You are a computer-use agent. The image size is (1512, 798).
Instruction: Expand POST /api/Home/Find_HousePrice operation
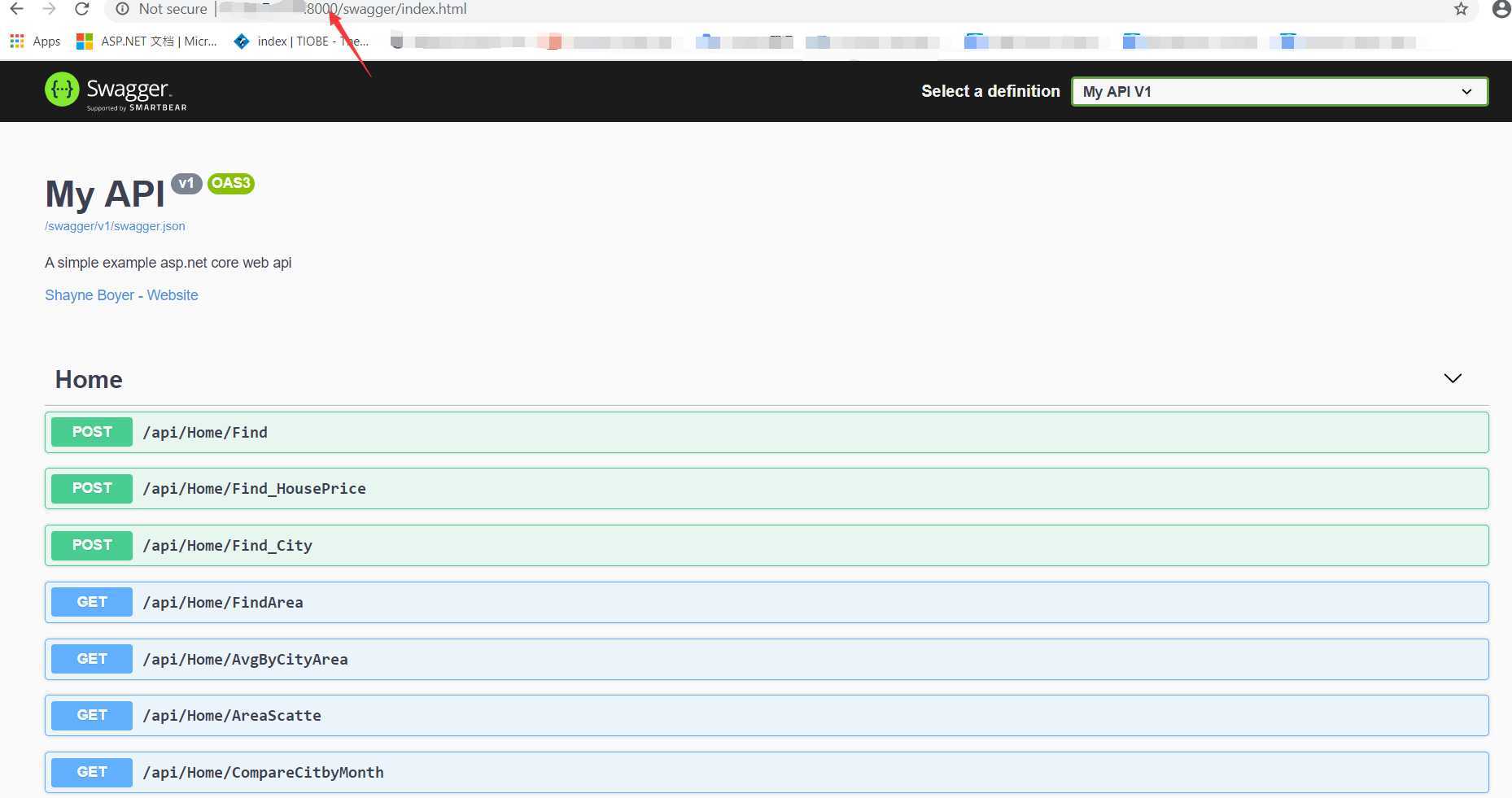pos(767,488)
